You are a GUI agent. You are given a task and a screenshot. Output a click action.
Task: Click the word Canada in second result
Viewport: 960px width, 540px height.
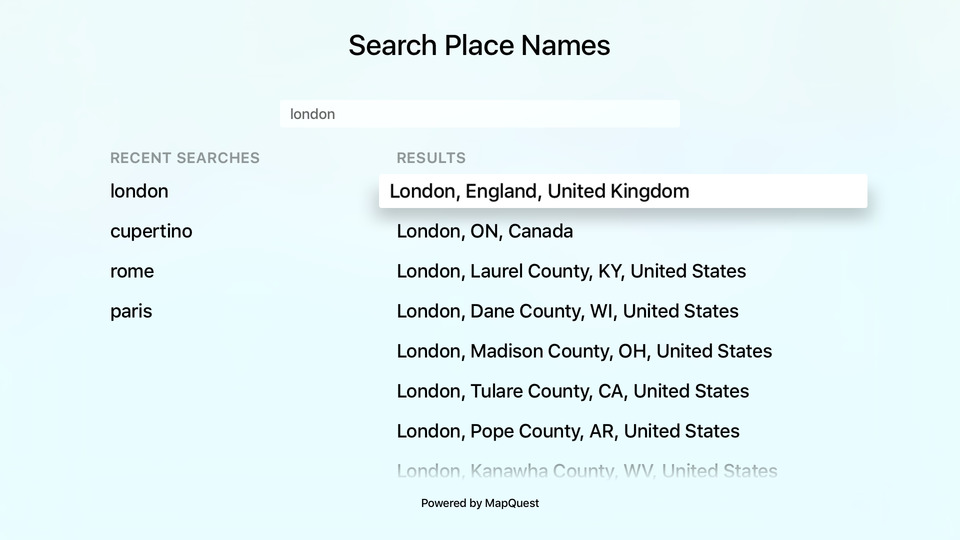point(541,231)
